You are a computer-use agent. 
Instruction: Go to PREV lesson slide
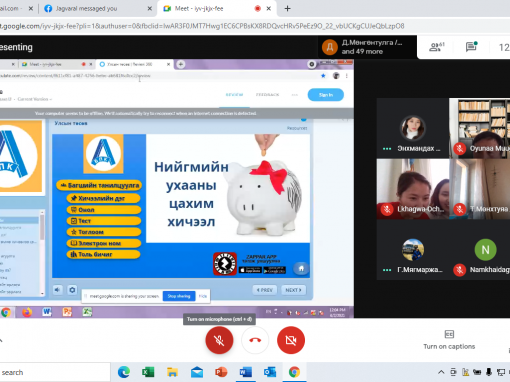pyautogui.click(x=265, y=290)
